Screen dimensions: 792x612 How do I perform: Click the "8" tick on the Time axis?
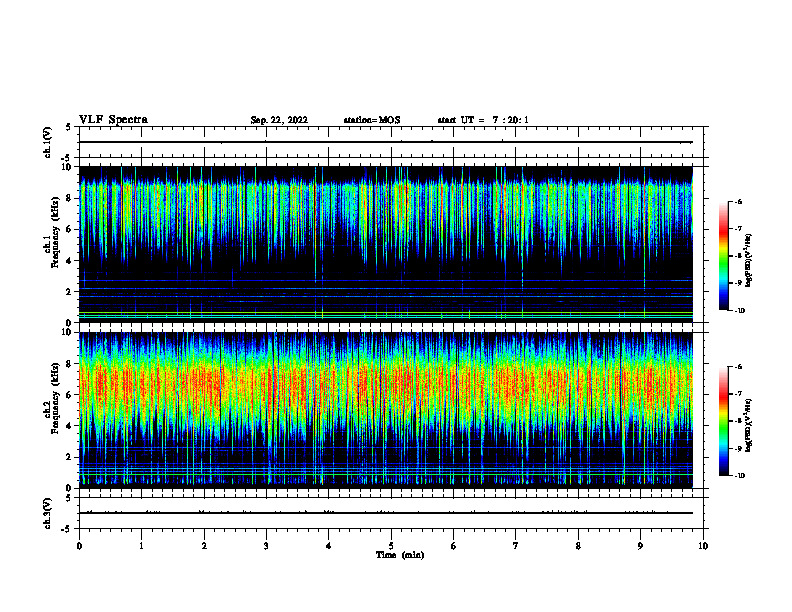click(578, 546)
